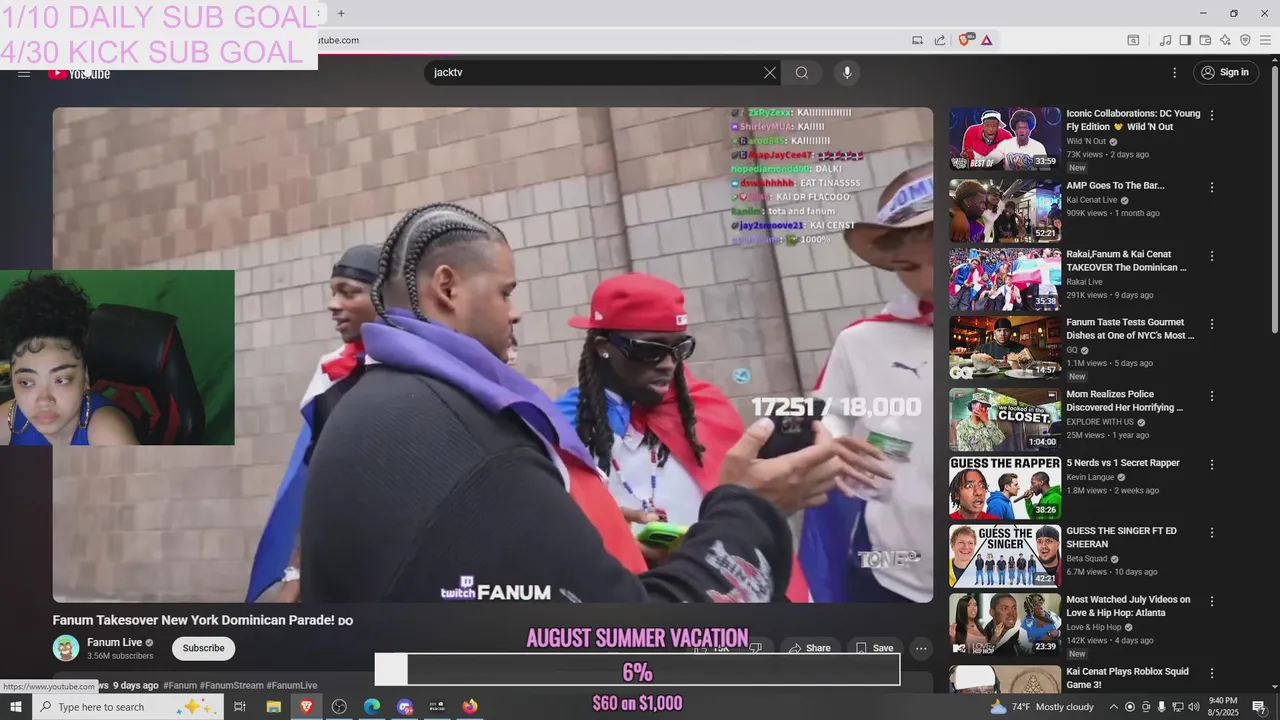
Task: Open 5 Nerds vs 1 Secret Rapper thumbnail
Action: 1005,488
